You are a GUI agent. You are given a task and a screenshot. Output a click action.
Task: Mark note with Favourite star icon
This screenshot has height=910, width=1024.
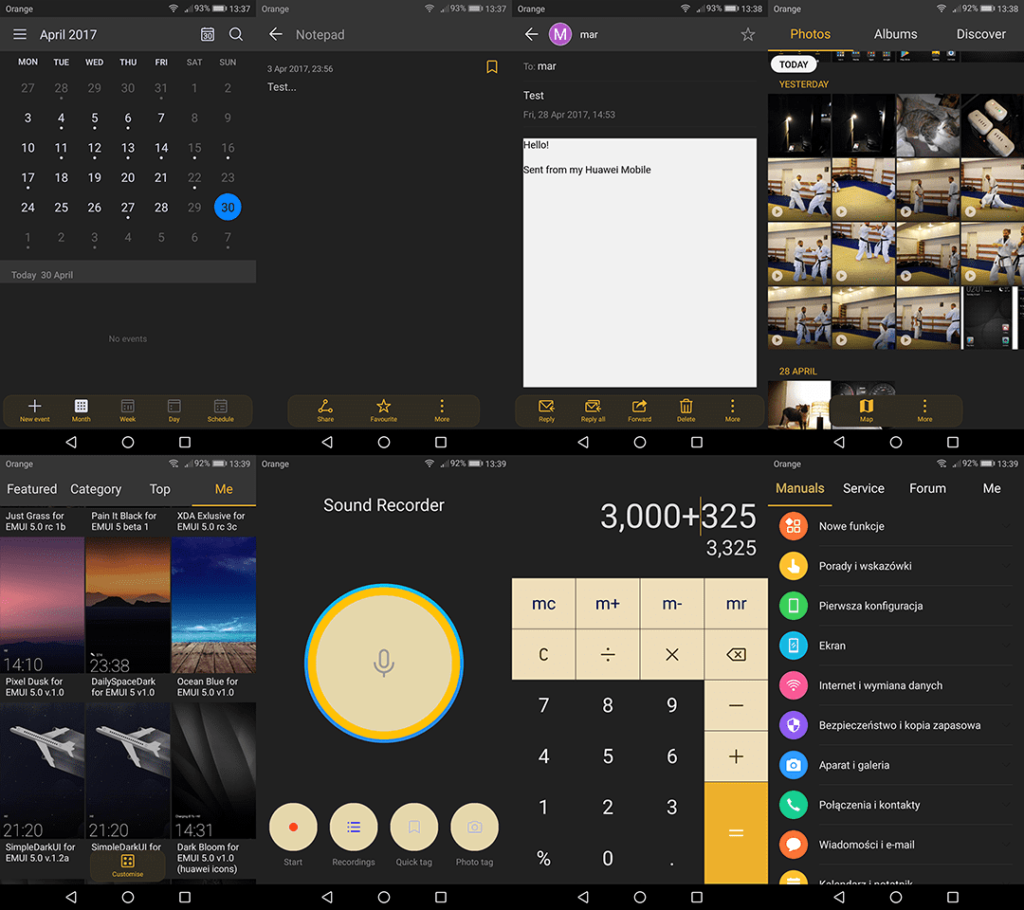tap(383, 407)
